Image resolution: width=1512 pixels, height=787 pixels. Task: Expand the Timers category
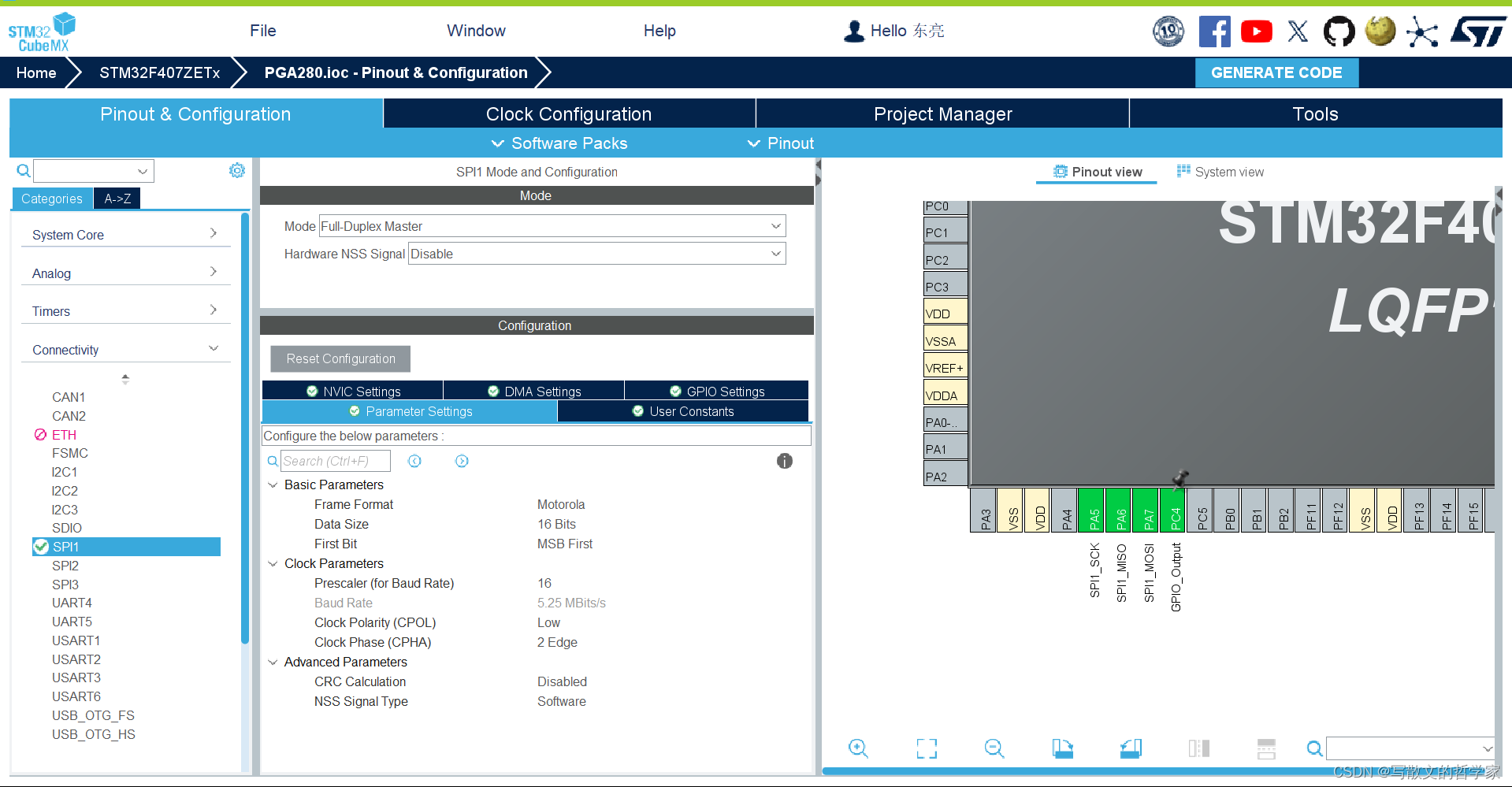(125, 311)
